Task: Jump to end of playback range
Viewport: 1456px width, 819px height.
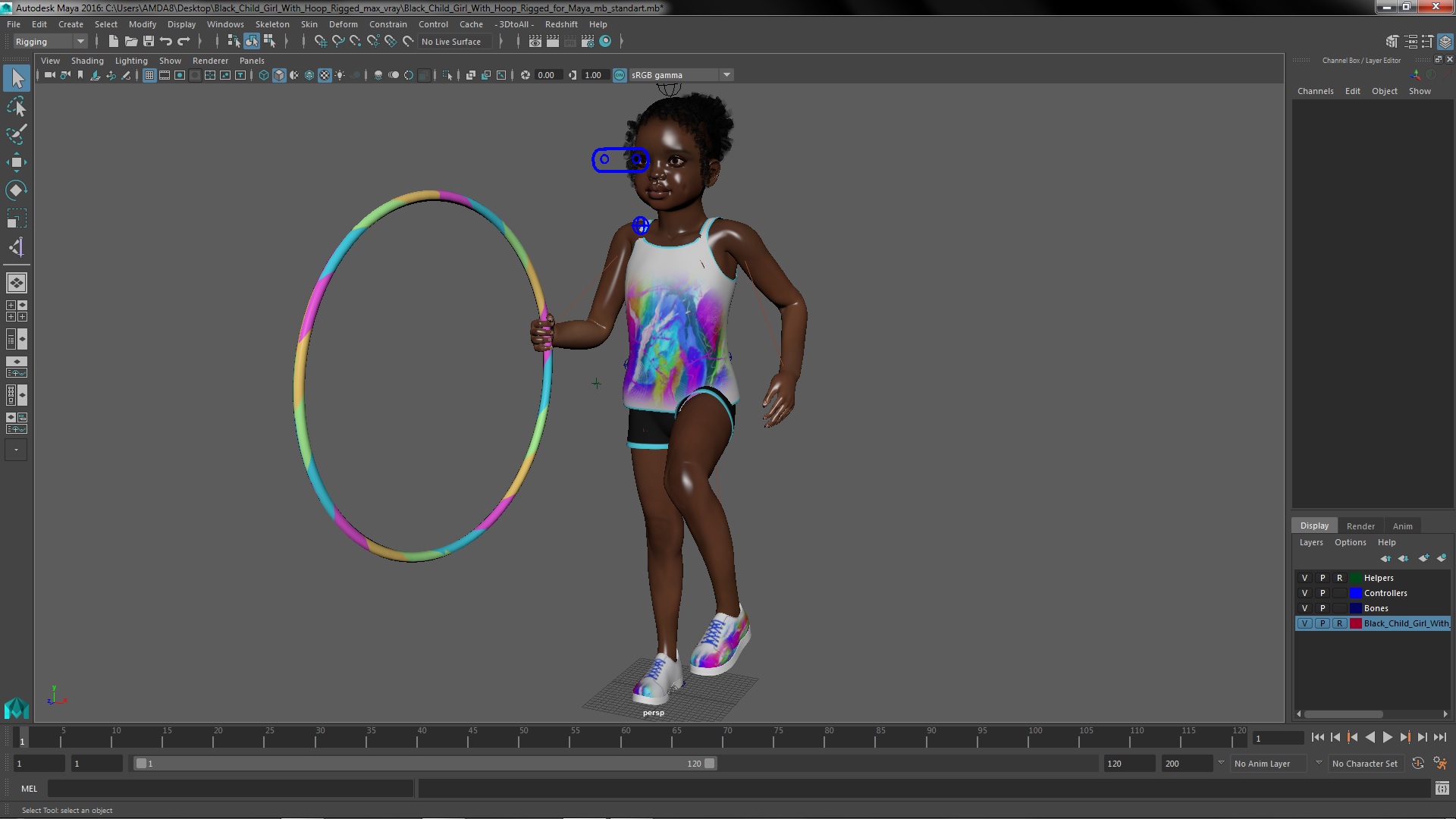Action: coord(1439,737)
